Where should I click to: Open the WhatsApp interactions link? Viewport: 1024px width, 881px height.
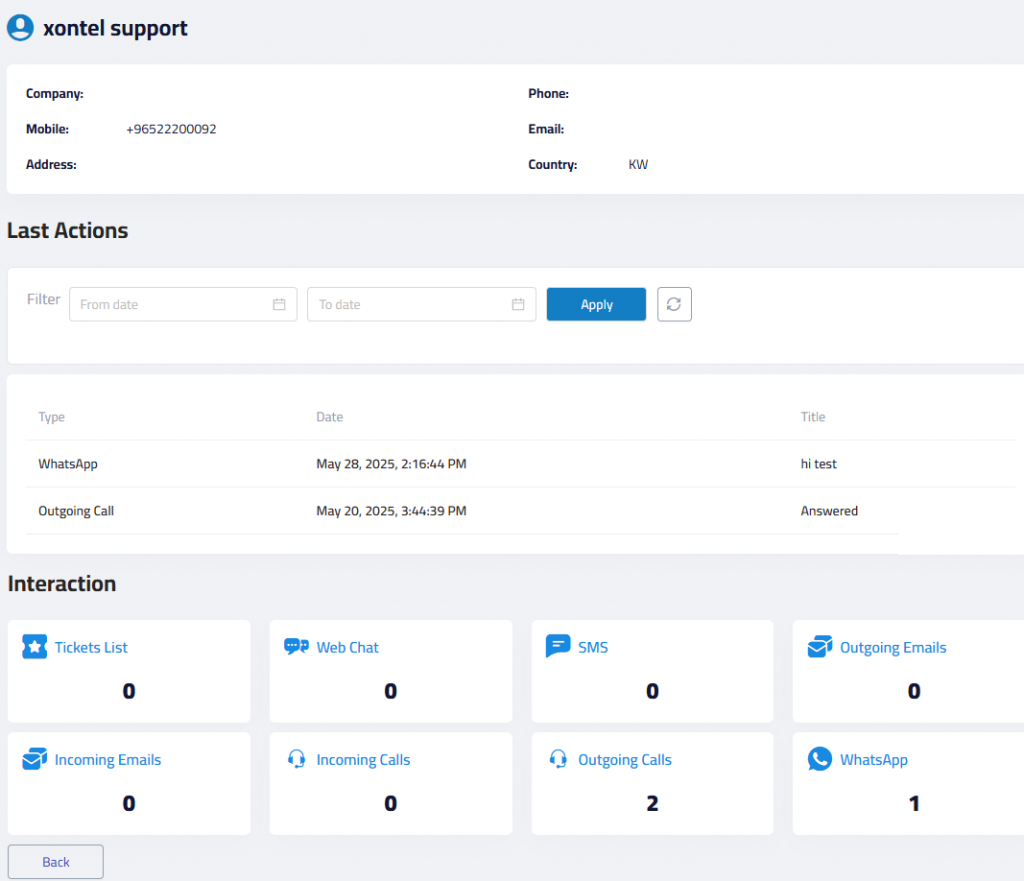click(874, 760)
